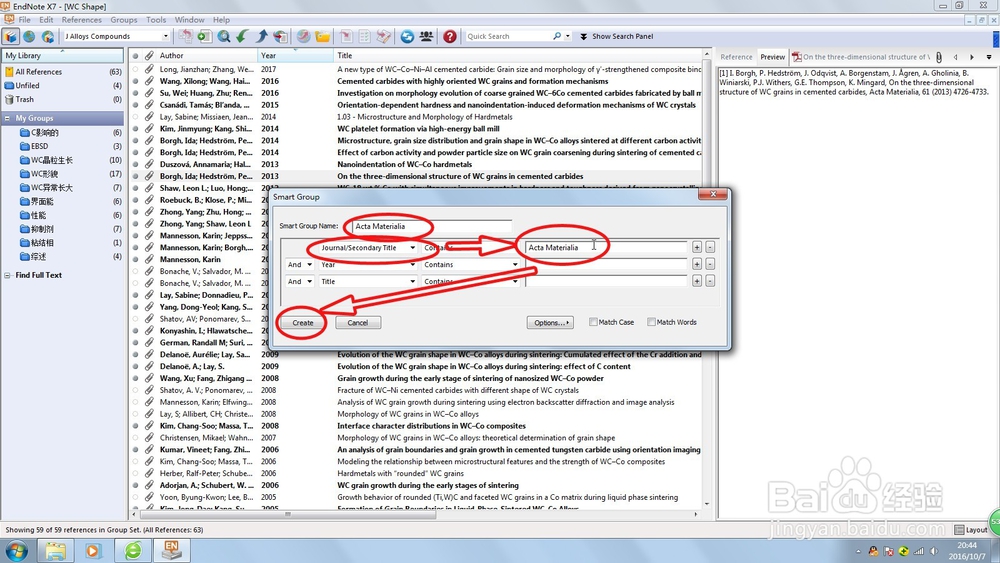1000x563 pixels.
Task: Click the Sync Library toolbar icon
Action: 407,36
